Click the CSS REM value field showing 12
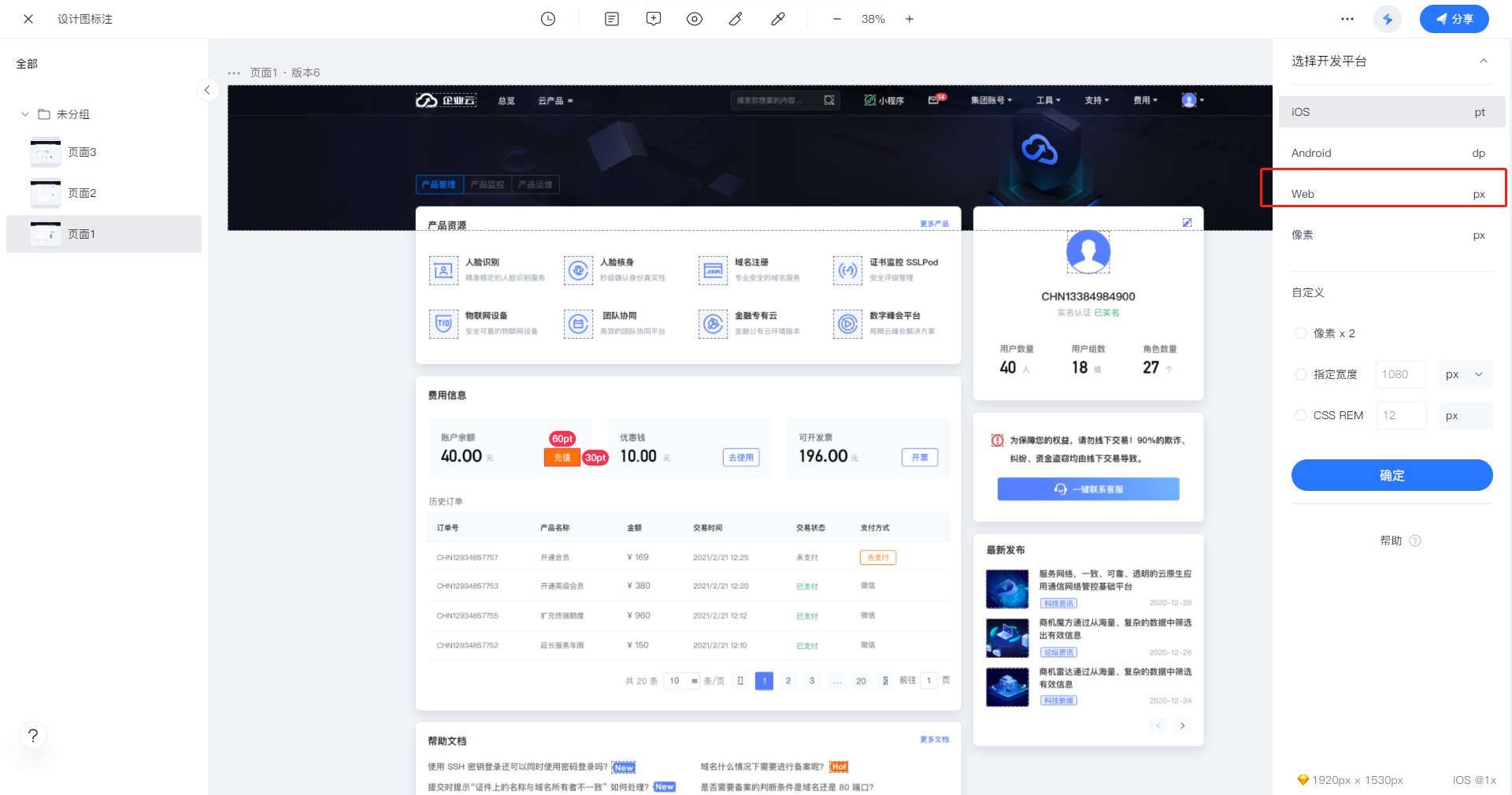Screen dimensions: 1512x795 (x=1401, y=415)
